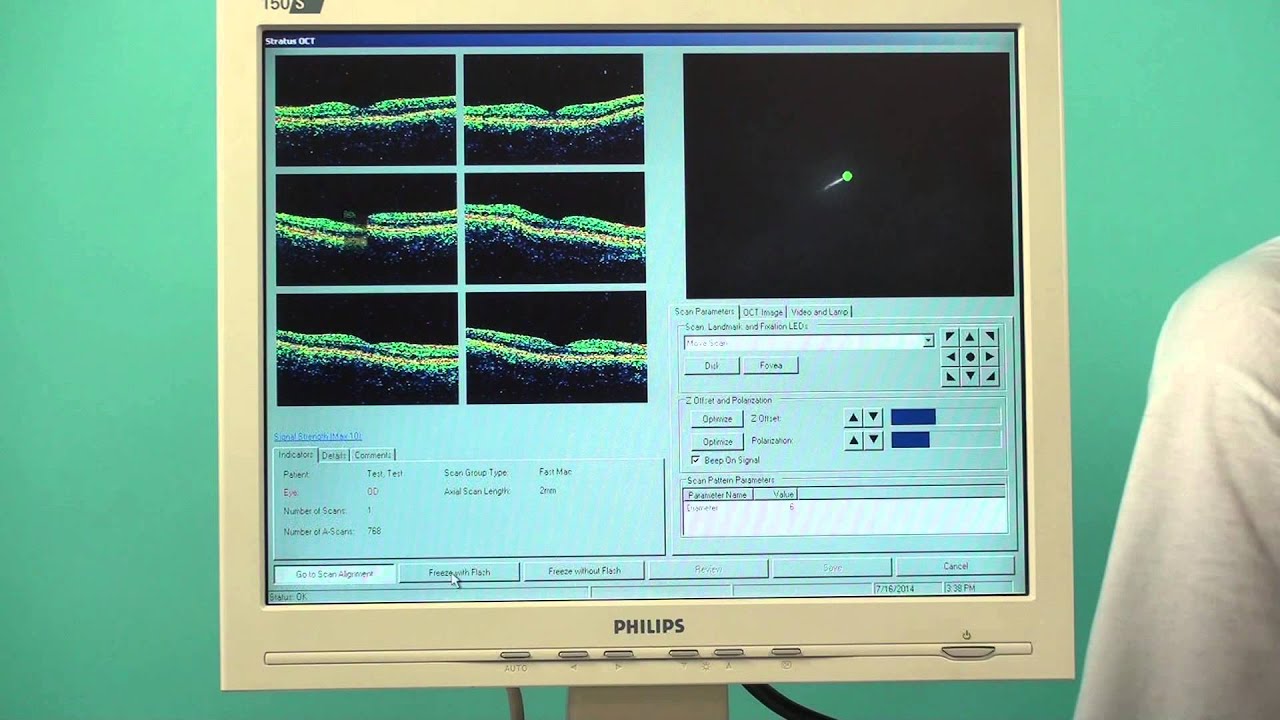Select the top-right OCT scan thumbnail

553,109
